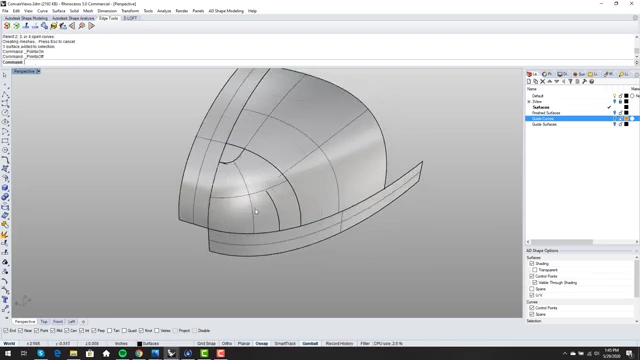Toggle lock of Guide Surfaces layer
The width and height of the screenshot is (640, 360).
(620, 124)
